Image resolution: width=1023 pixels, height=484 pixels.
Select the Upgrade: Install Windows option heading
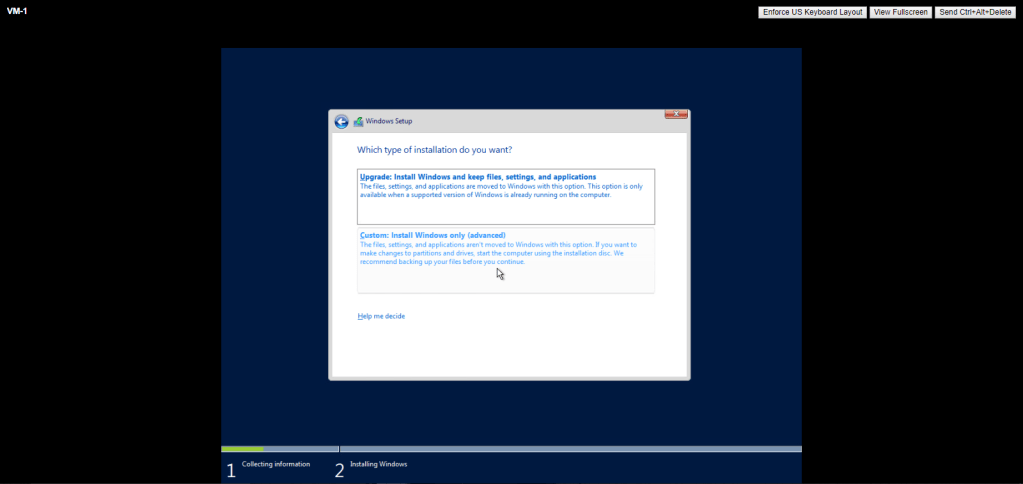point(477,177)
